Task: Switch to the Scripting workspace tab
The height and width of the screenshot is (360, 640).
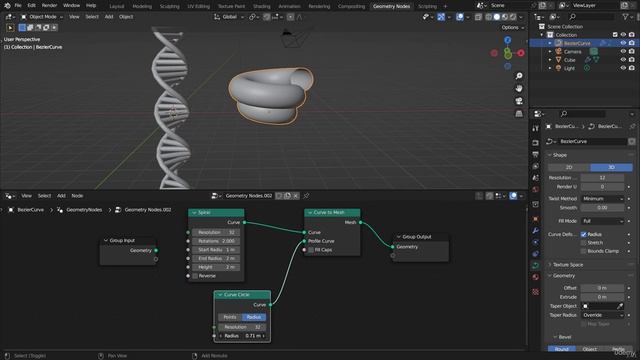Action: pos(427,6)
